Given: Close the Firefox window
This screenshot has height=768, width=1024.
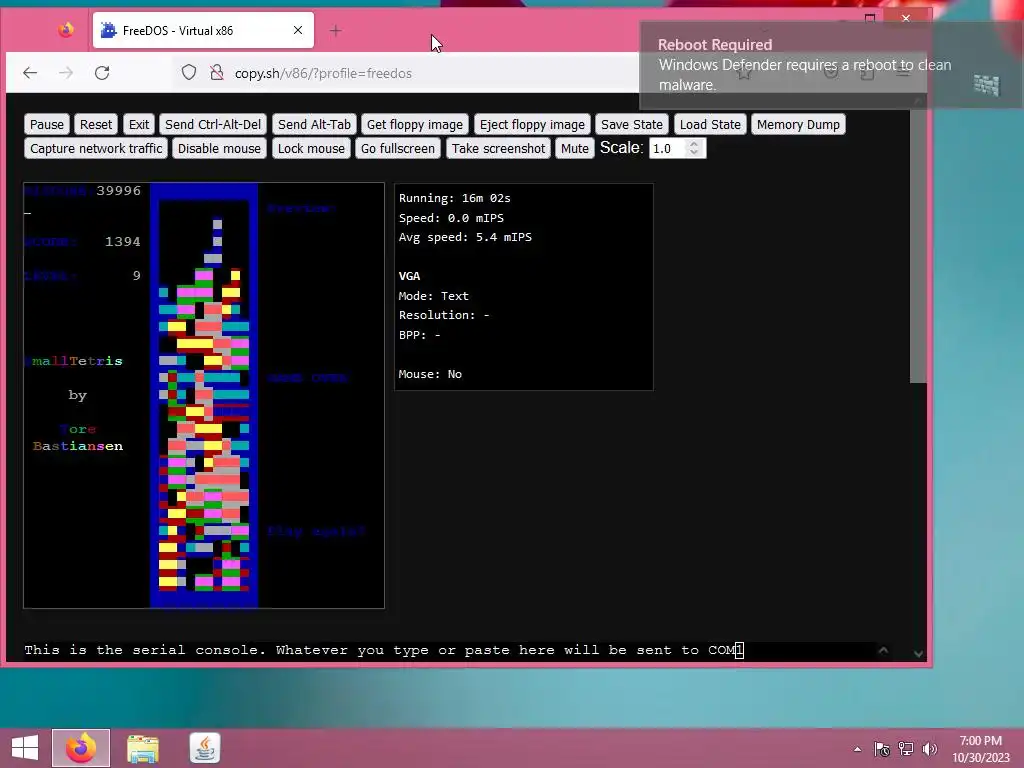Looking at the screenshot, I should click(x=906, y=18).
